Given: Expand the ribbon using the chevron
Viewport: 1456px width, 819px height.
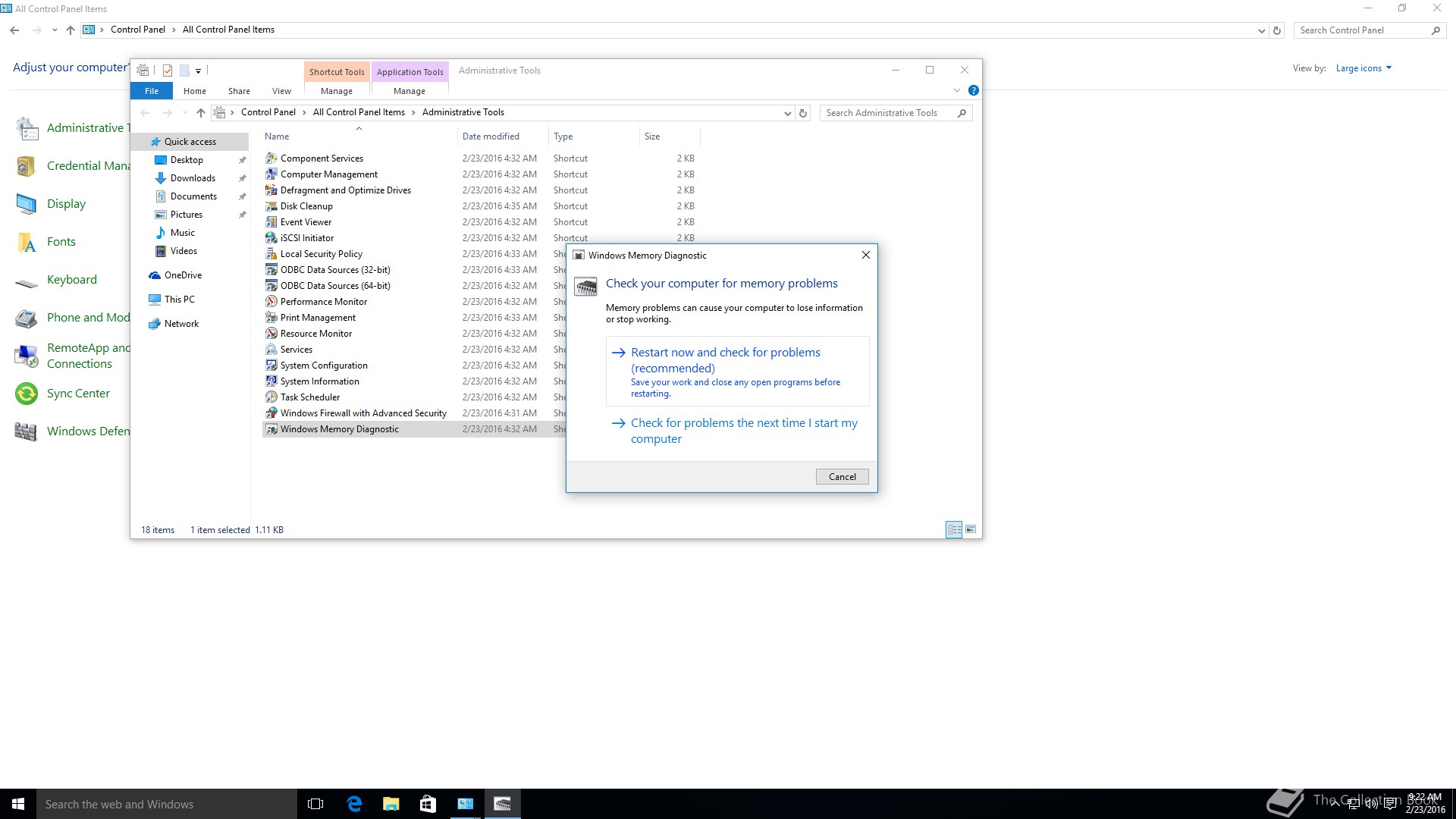Looking at the screenshot, I should tap(957, 90).
